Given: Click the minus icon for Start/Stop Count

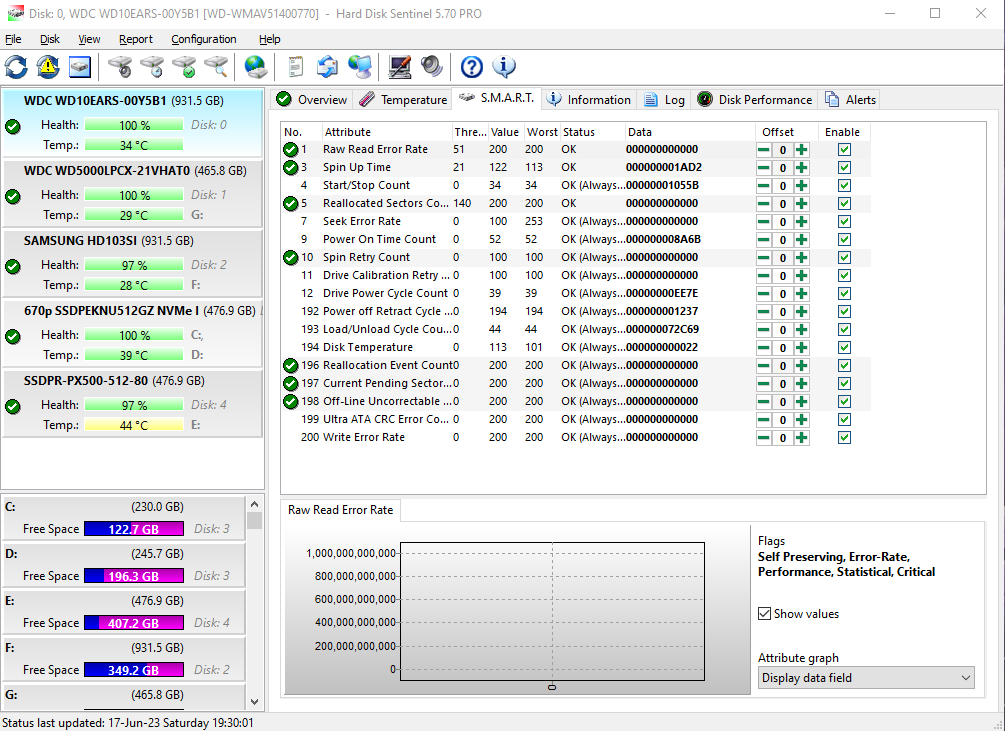Looking at the screenshot, I should (763, 186).
